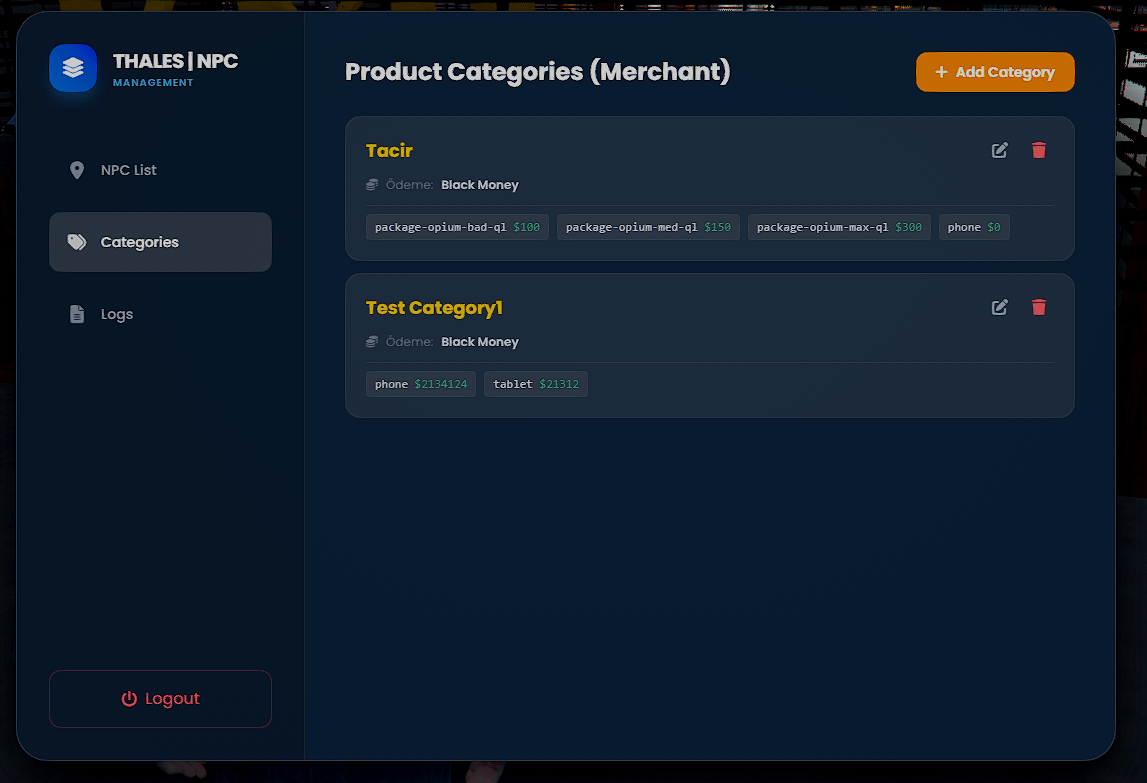Click the THALES | NPC title text
Viewport: 1147px width, 783px height.
(176, 61)
